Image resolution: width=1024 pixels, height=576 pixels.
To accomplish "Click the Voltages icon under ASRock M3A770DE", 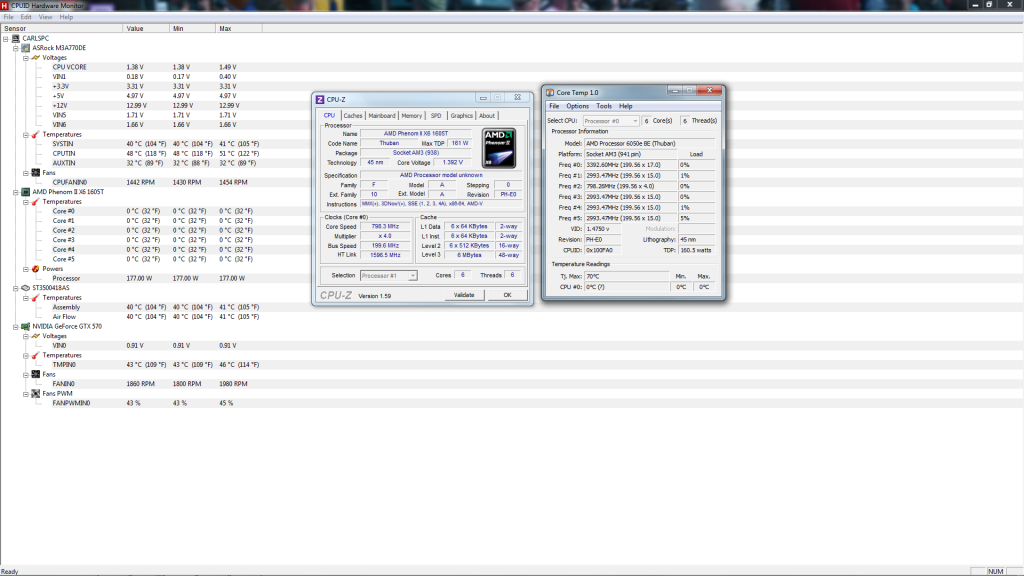I will (36, 57).
